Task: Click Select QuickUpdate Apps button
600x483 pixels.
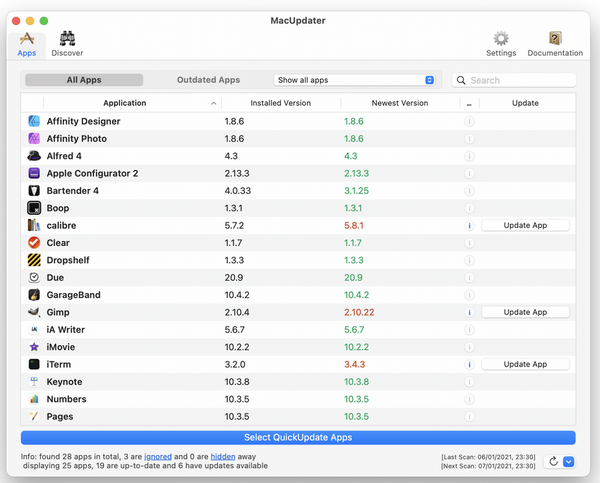Action: point(298,437)
